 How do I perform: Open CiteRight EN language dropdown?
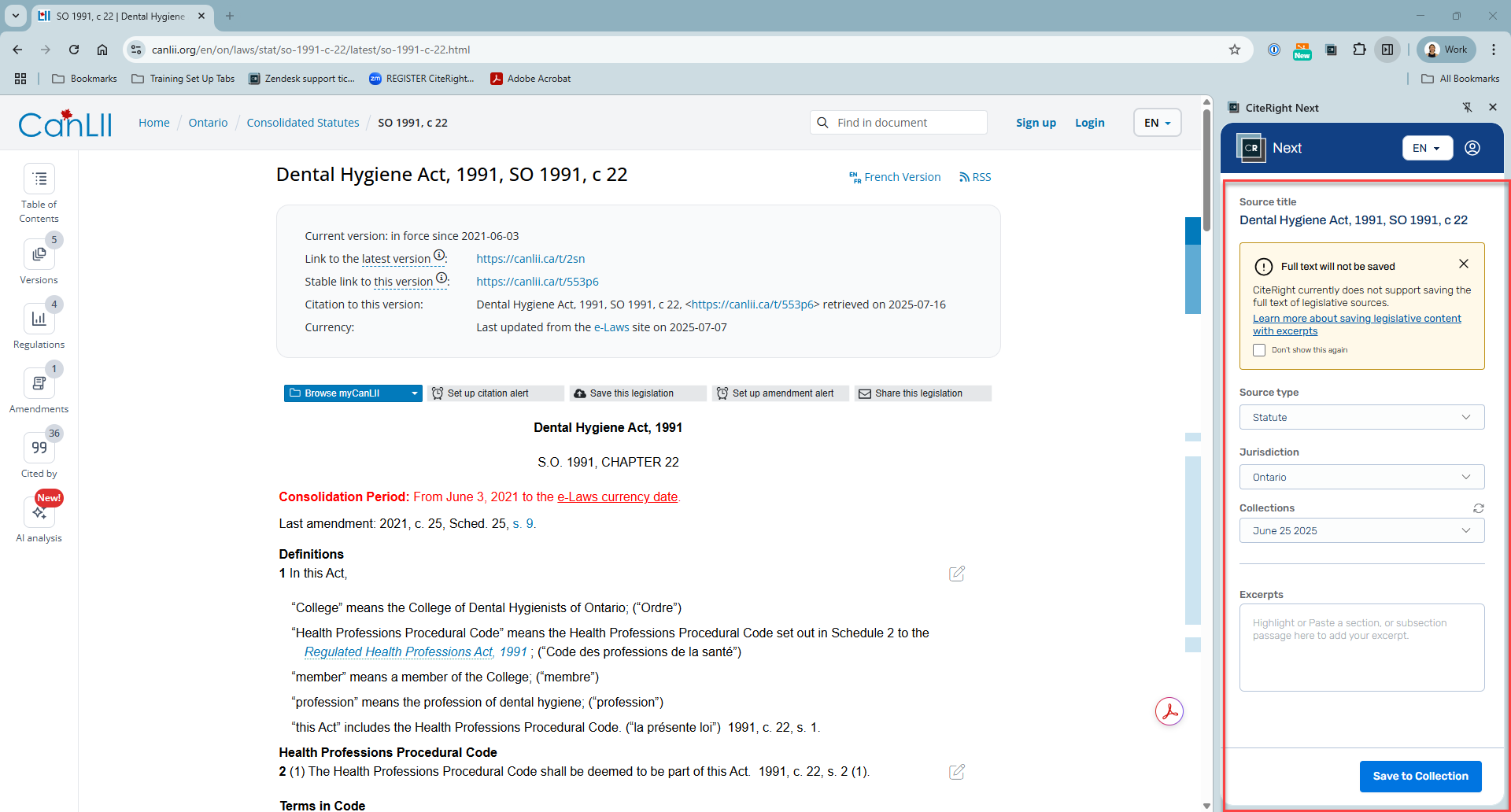1427,148
